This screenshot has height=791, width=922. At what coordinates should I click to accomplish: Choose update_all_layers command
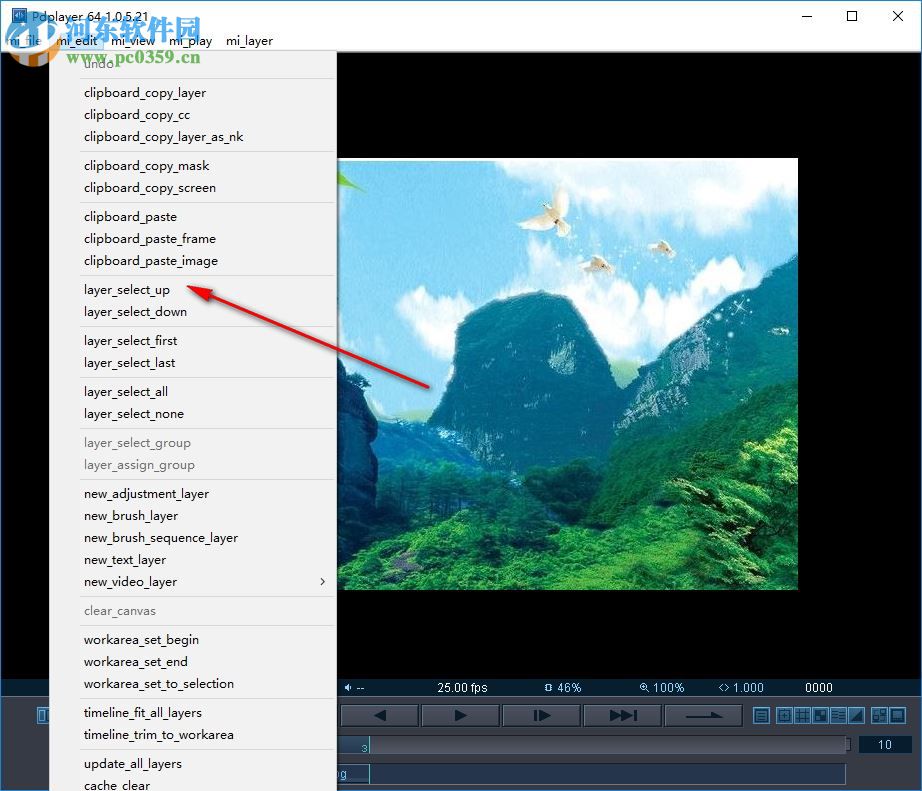coord(131,763)
